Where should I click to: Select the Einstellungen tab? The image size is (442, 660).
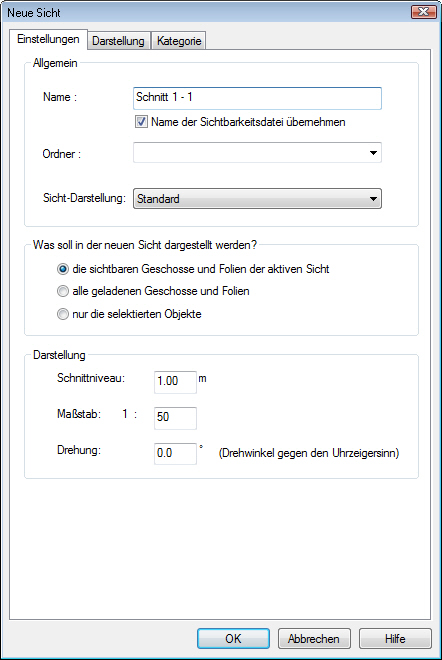(x=48, y=39)
